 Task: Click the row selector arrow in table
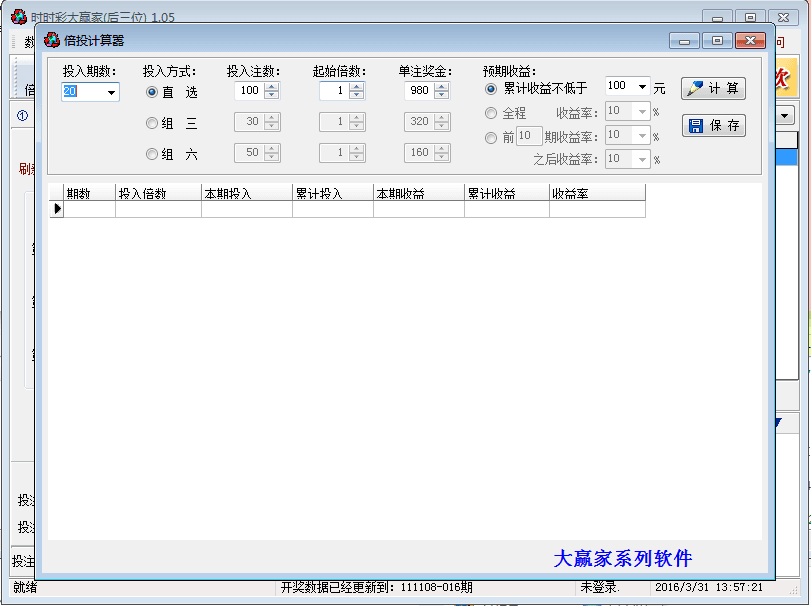click(57, 209)
